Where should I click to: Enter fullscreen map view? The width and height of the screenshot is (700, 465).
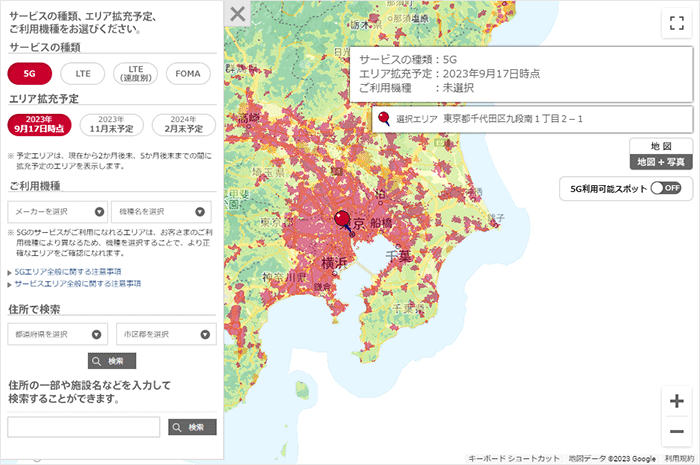pos(677,23)
